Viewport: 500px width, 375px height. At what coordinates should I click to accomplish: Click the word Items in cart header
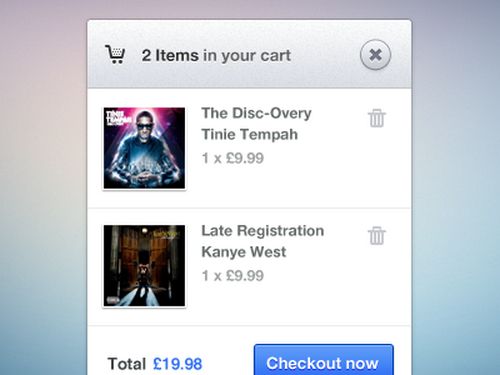click(177, 55)
